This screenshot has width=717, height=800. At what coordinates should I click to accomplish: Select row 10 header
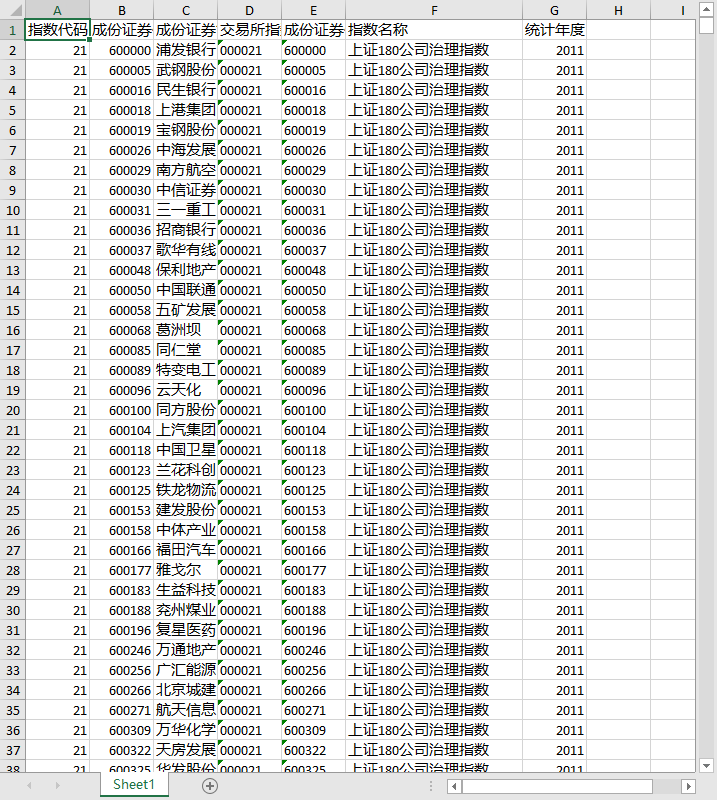point(12,210)
